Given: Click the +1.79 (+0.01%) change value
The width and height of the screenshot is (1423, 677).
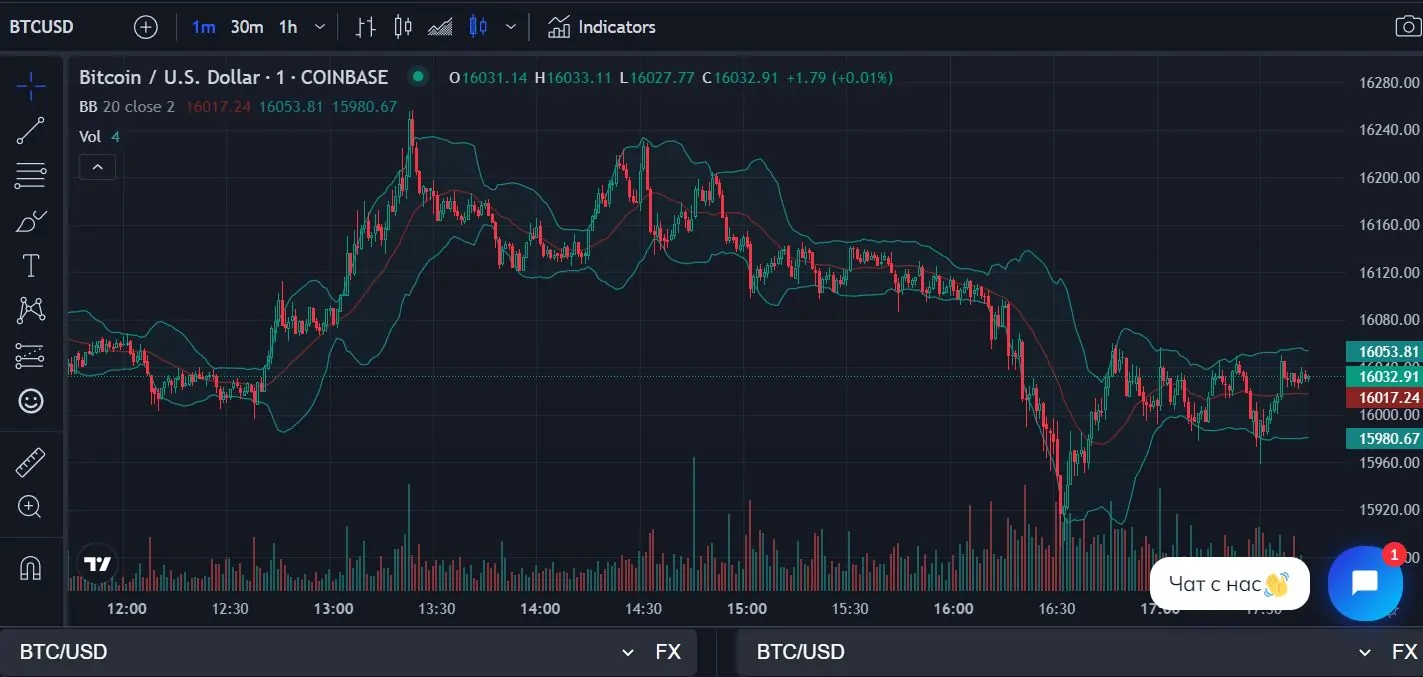Looking at the screenshot, I should pos(840,77).
